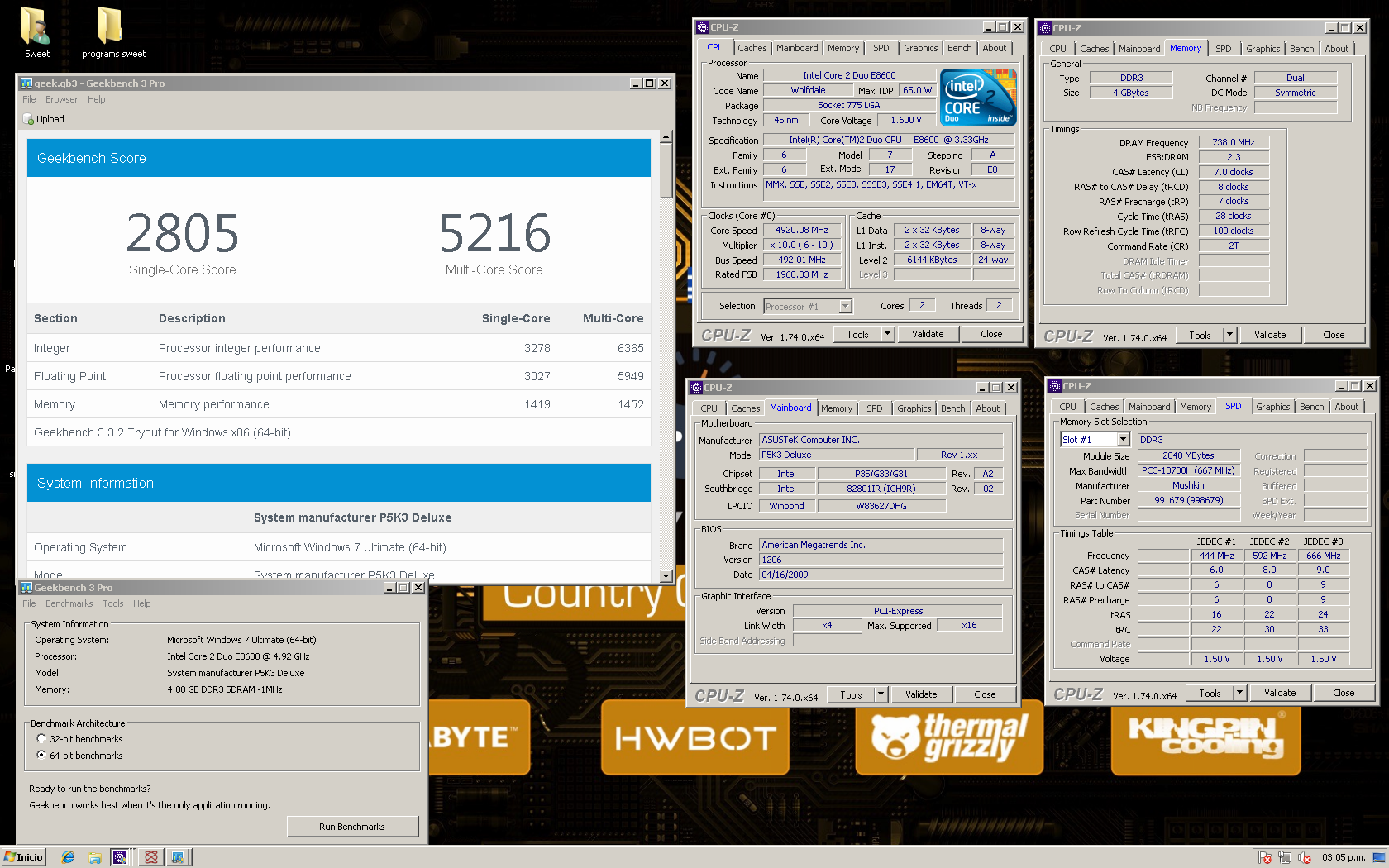Click Part Number 991679 (998679) field
The image size is (1389, 868).
coord(1188,500)
